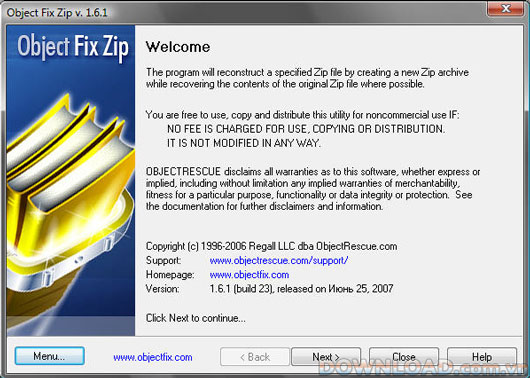Click the Close button in the wizard footer

coord(404,357)
